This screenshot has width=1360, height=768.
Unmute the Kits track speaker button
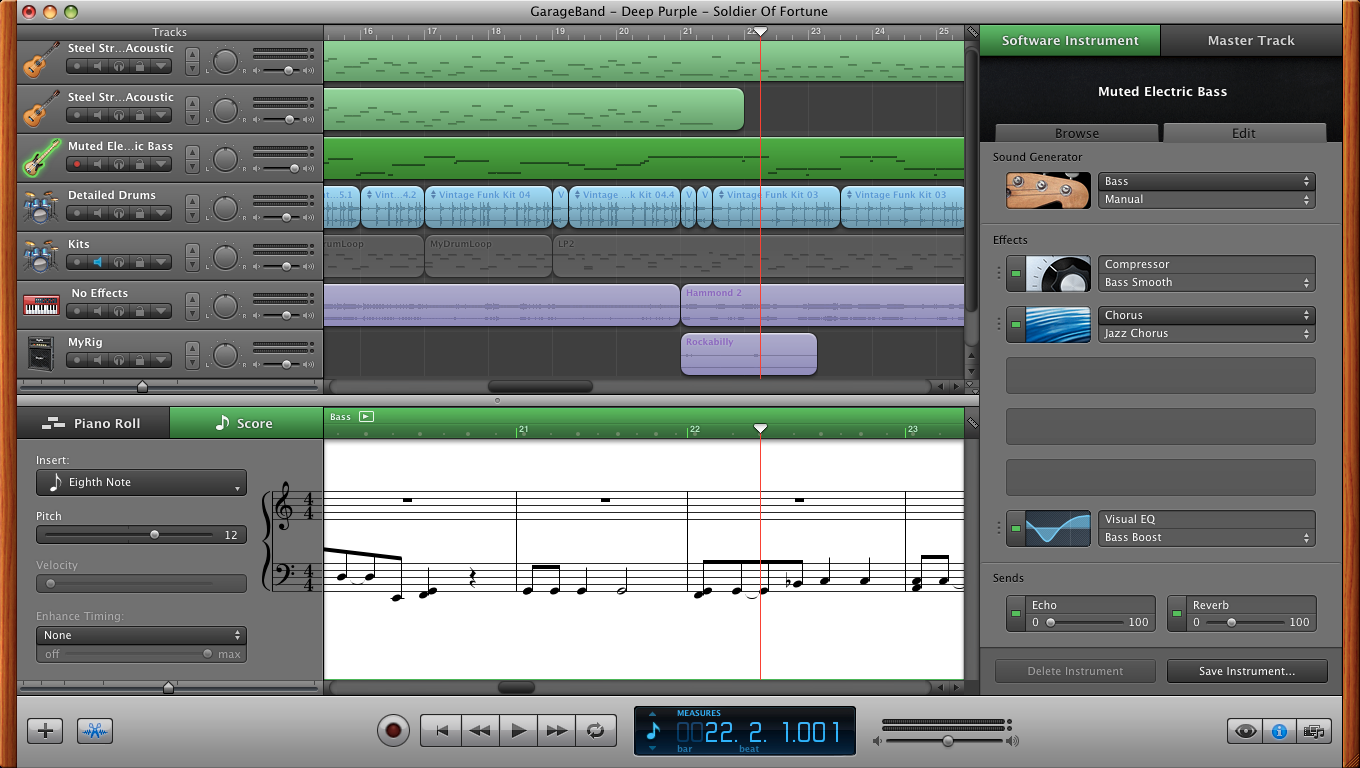coord(98,262)
